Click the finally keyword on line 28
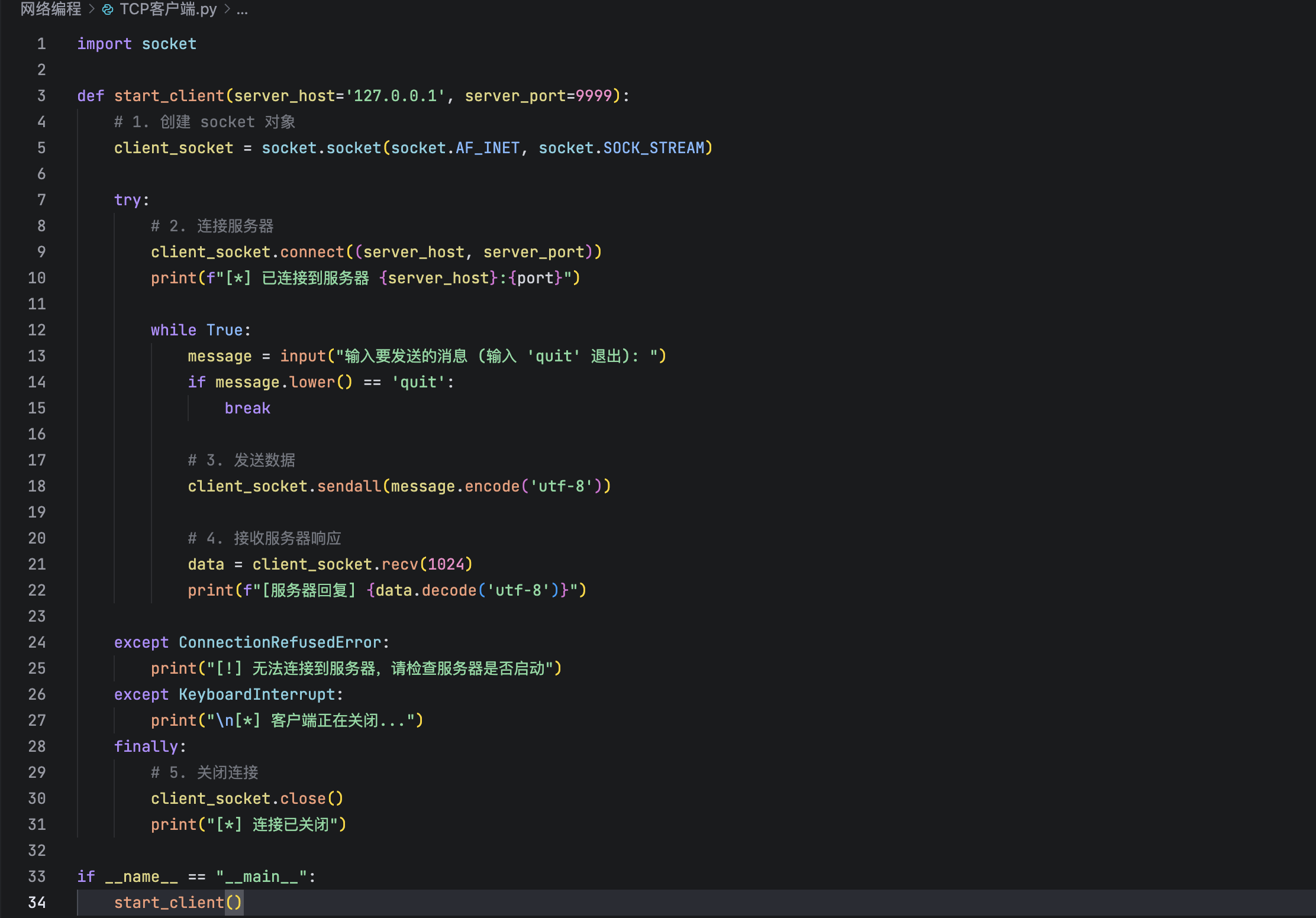This screenshot has height=918, width=1316. pos(146,746)
